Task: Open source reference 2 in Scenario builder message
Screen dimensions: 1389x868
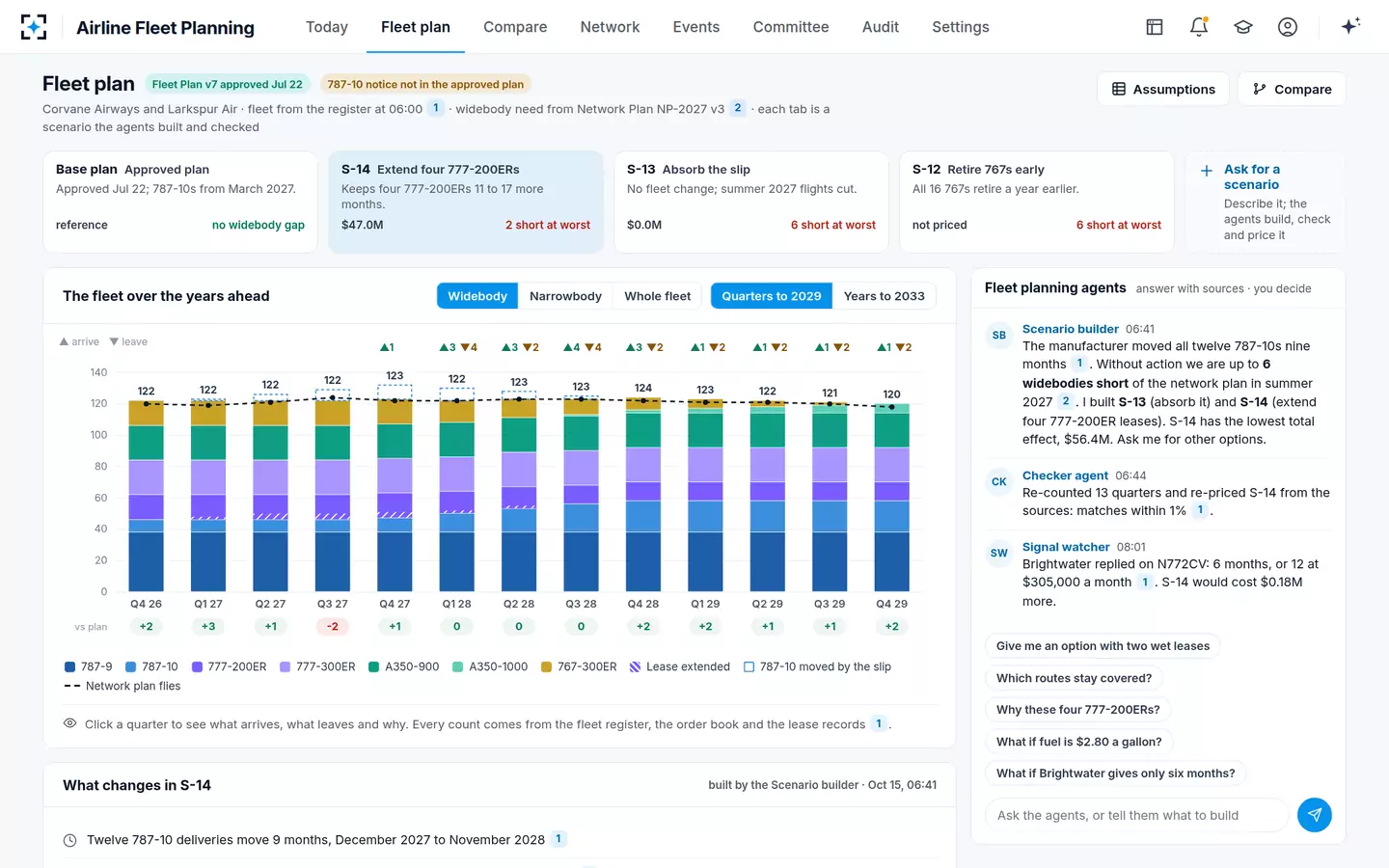Action: coord(1066,401)
